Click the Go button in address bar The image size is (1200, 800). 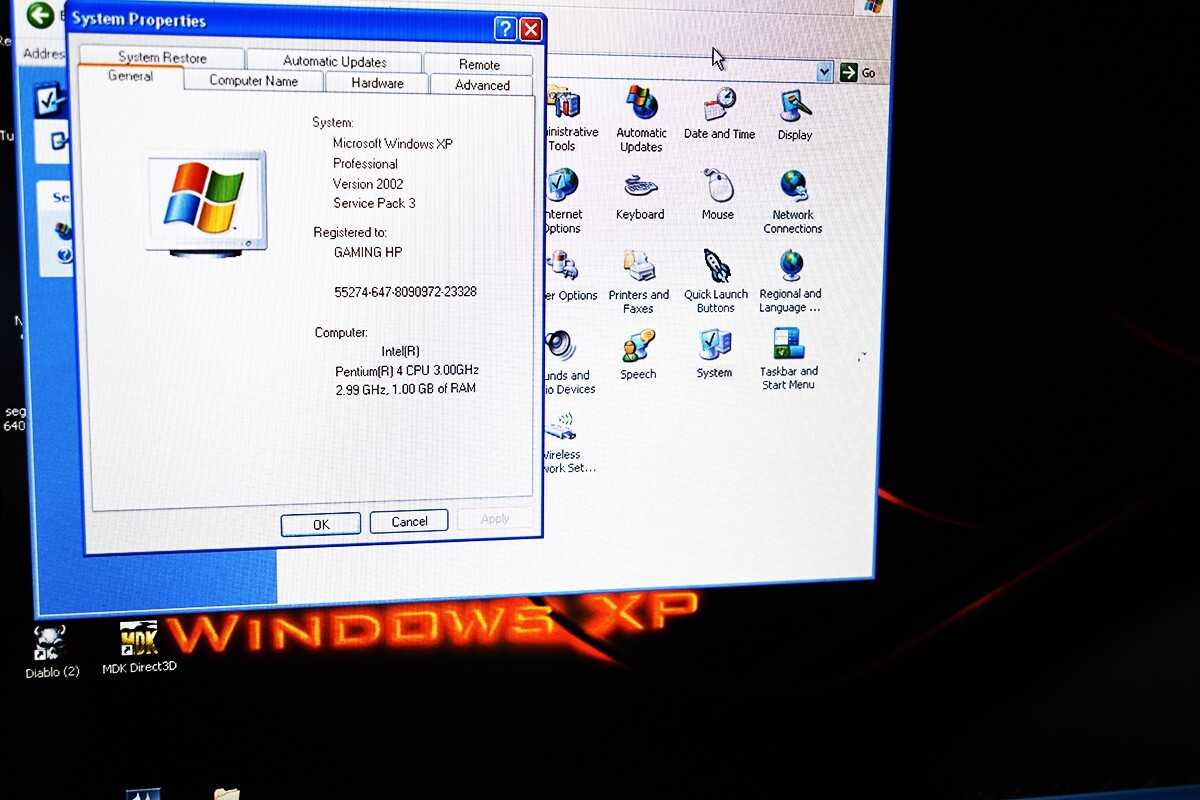pyautogui.click(x=858, y=72)
